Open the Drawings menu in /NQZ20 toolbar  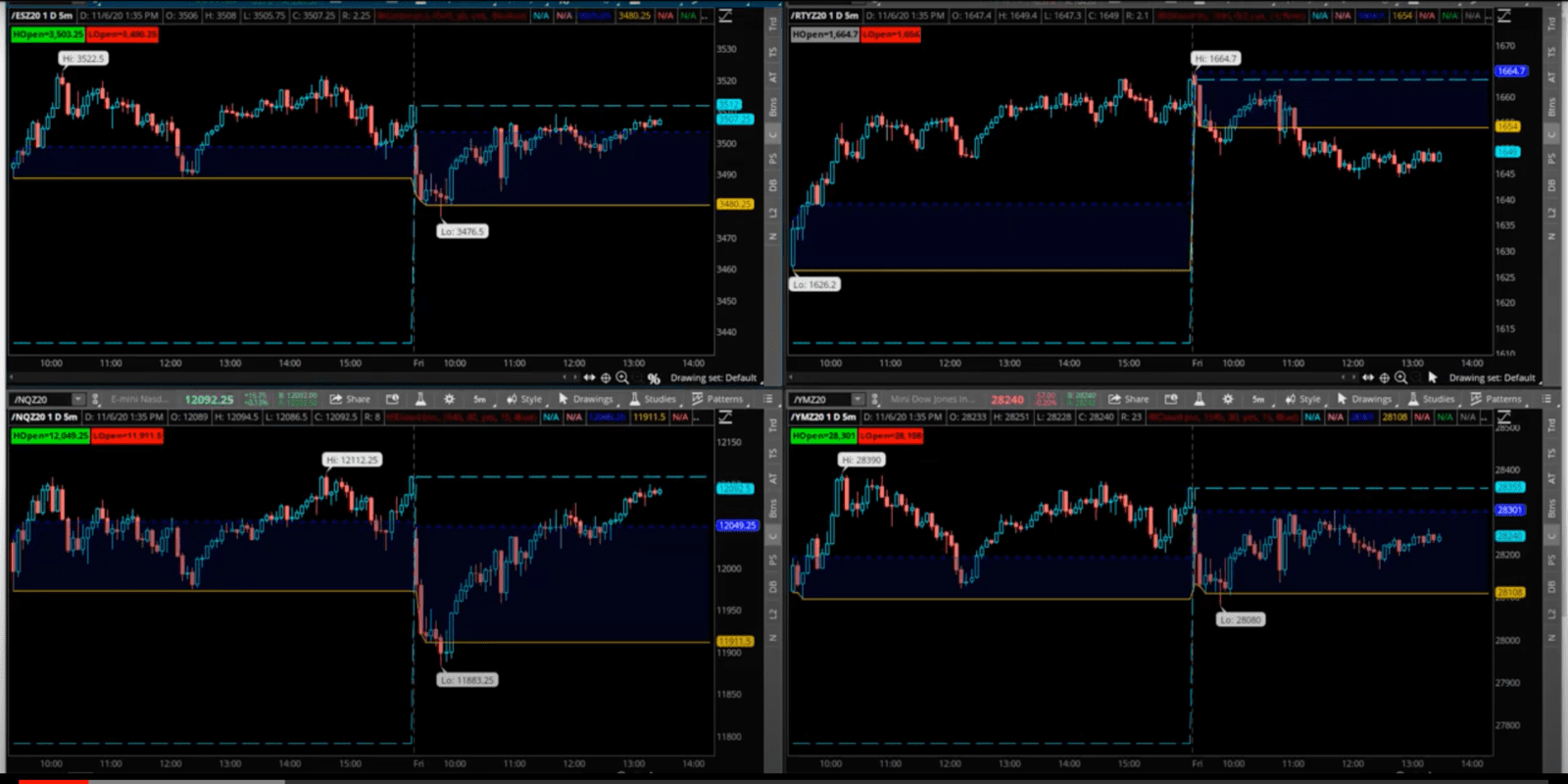(x=586, y=399)
